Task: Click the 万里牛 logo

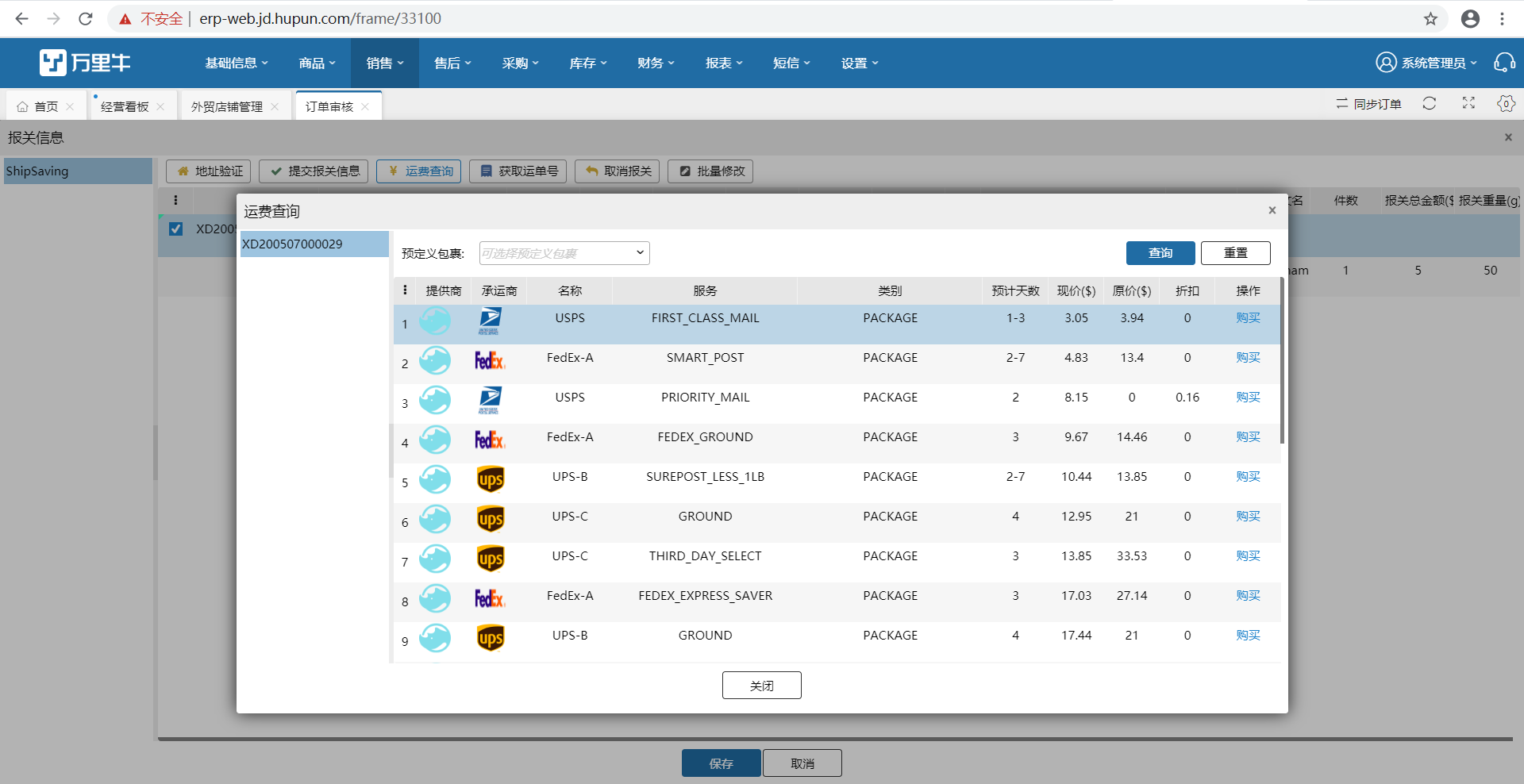Action: 85,62
